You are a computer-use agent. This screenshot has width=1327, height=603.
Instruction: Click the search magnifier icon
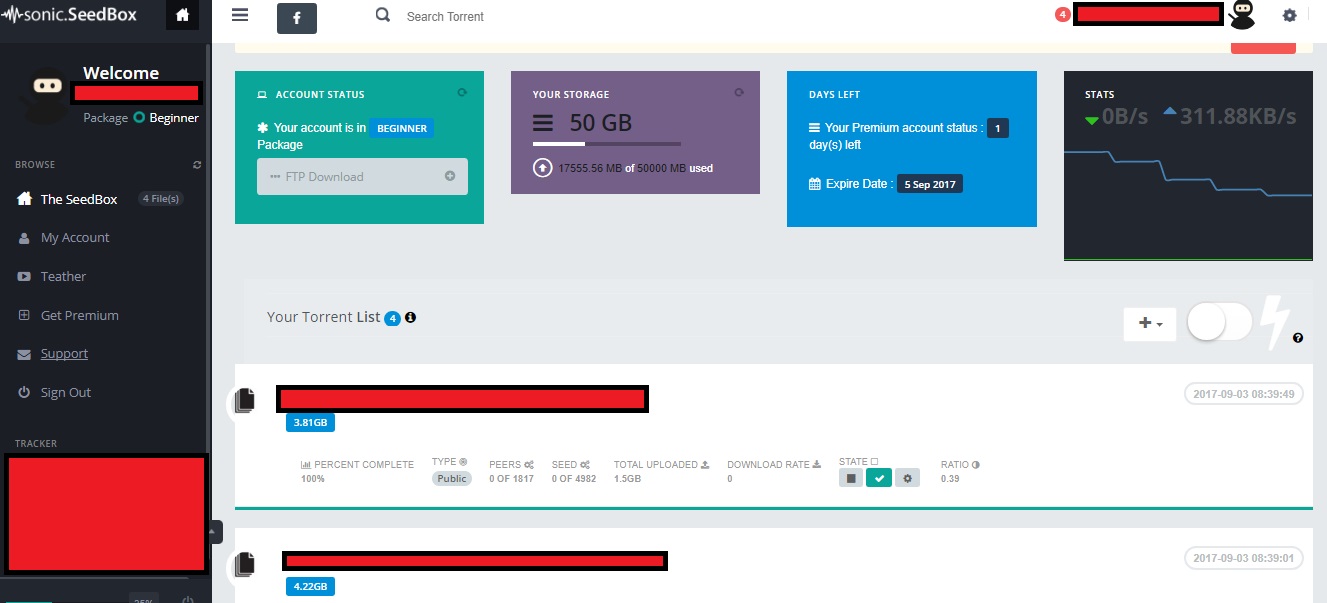click(x=383, y=16)
